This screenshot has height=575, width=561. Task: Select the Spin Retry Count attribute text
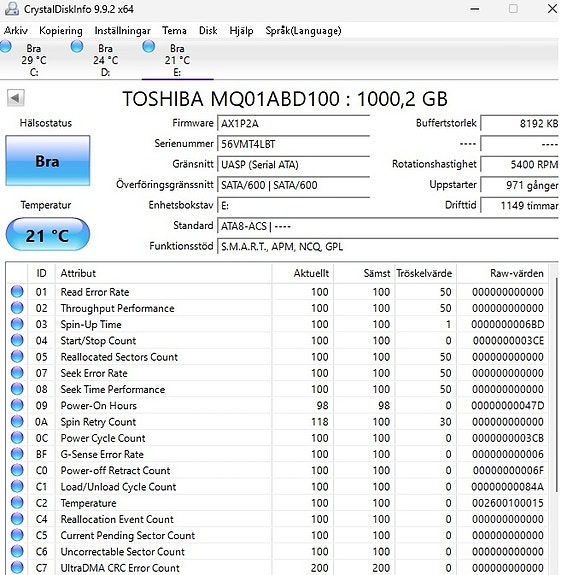[x=98, y=422]
